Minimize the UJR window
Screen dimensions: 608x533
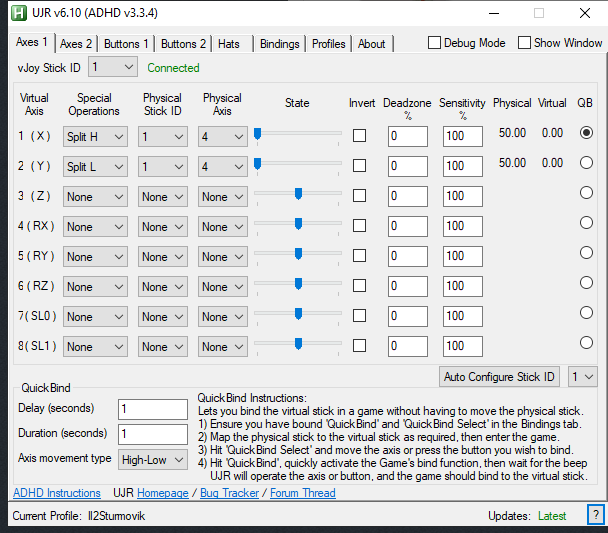click(x=494, y=13)
